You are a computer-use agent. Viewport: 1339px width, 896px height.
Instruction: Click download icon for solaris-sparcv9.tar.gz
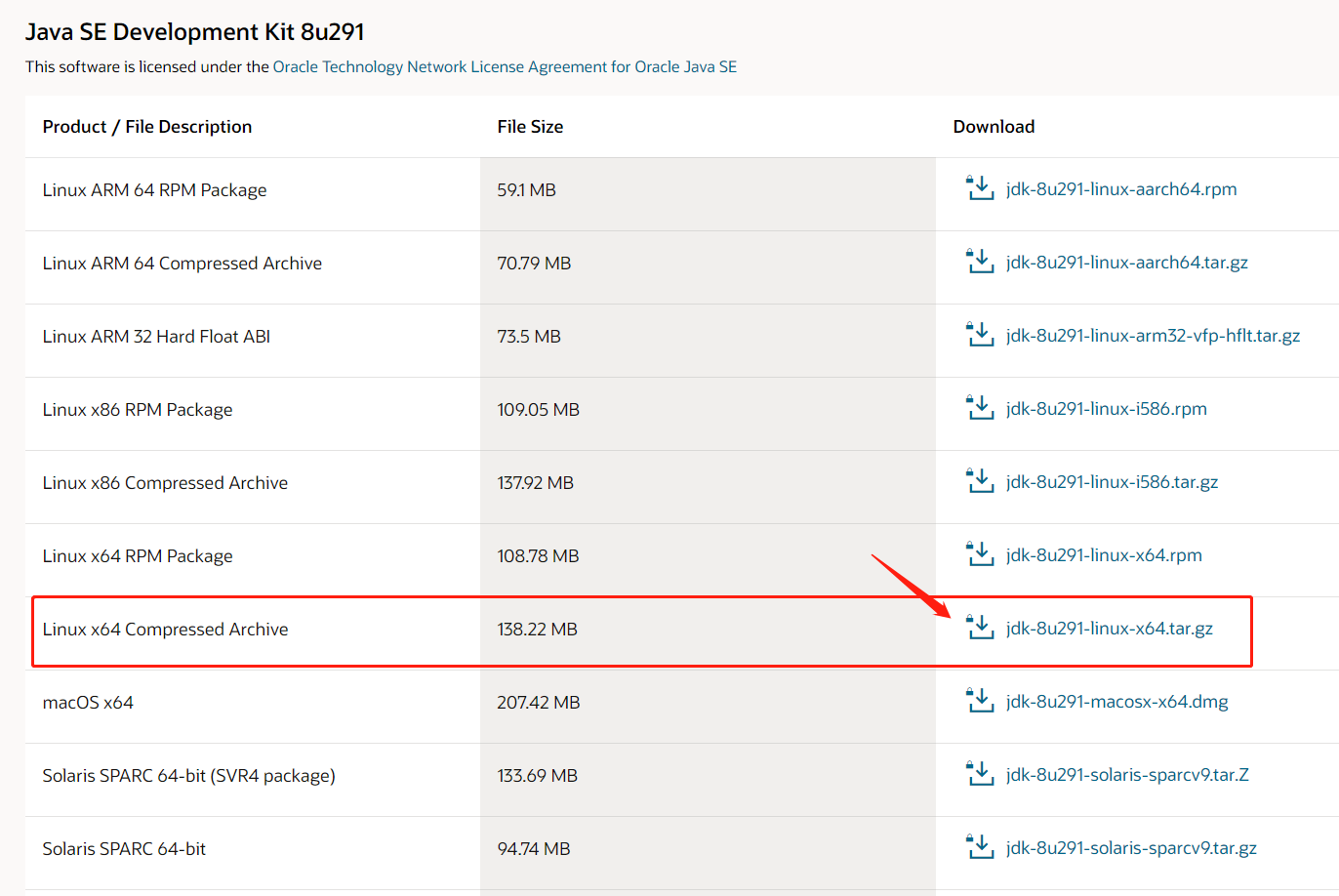click(x=980, y=847)
